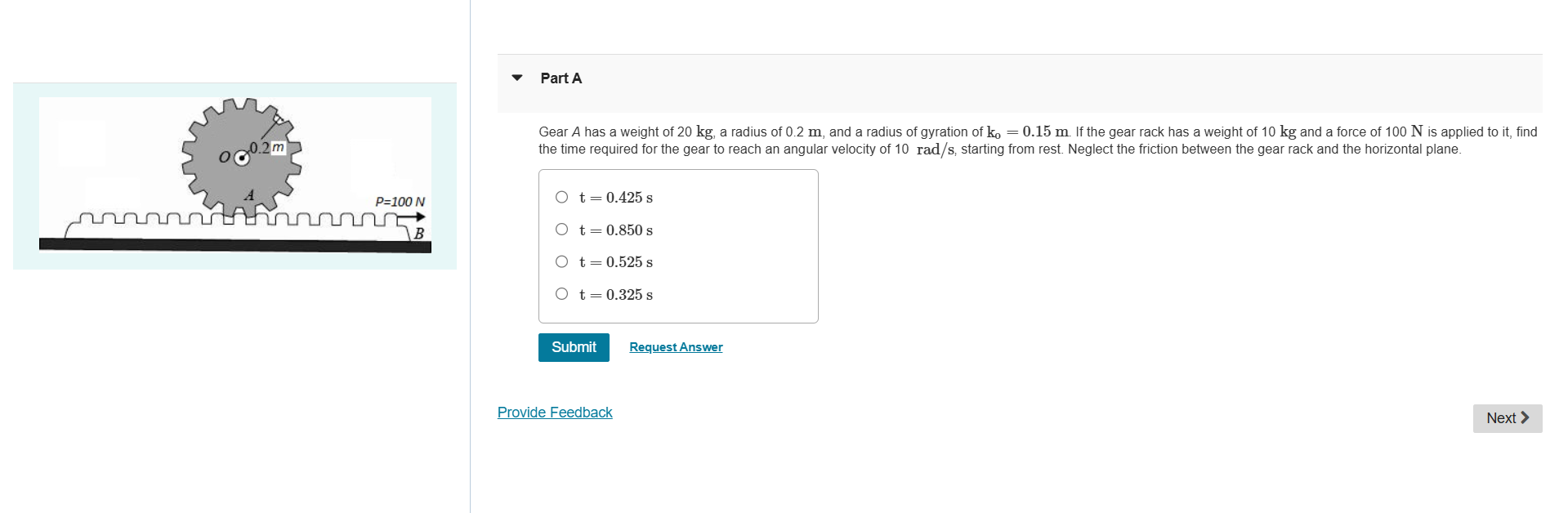Screen dimensions: 1568x513
Task: Click the 0.2 m radius label
Action: tap(266, 147)
